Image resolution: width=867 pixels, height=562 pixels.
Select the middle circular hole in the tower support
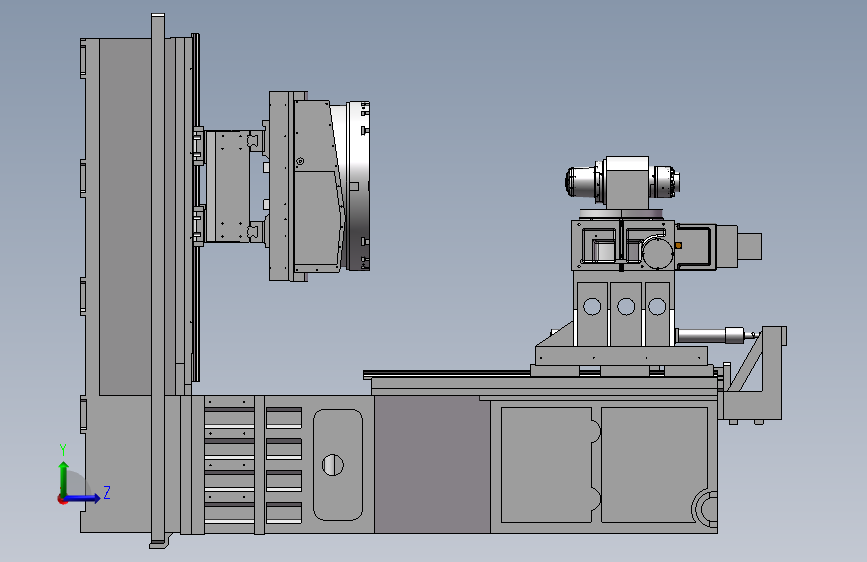tap(626, 306)
